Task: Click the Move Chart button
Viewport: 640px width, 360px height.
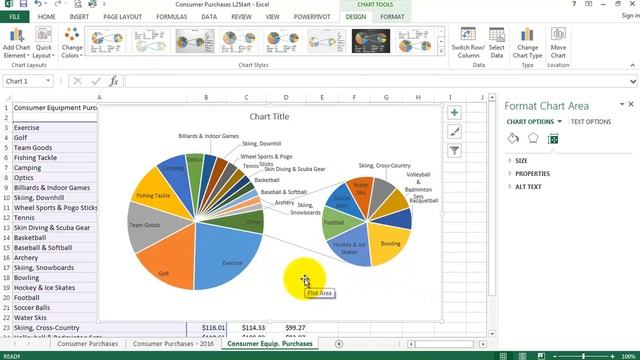Action: click(558, 43)
